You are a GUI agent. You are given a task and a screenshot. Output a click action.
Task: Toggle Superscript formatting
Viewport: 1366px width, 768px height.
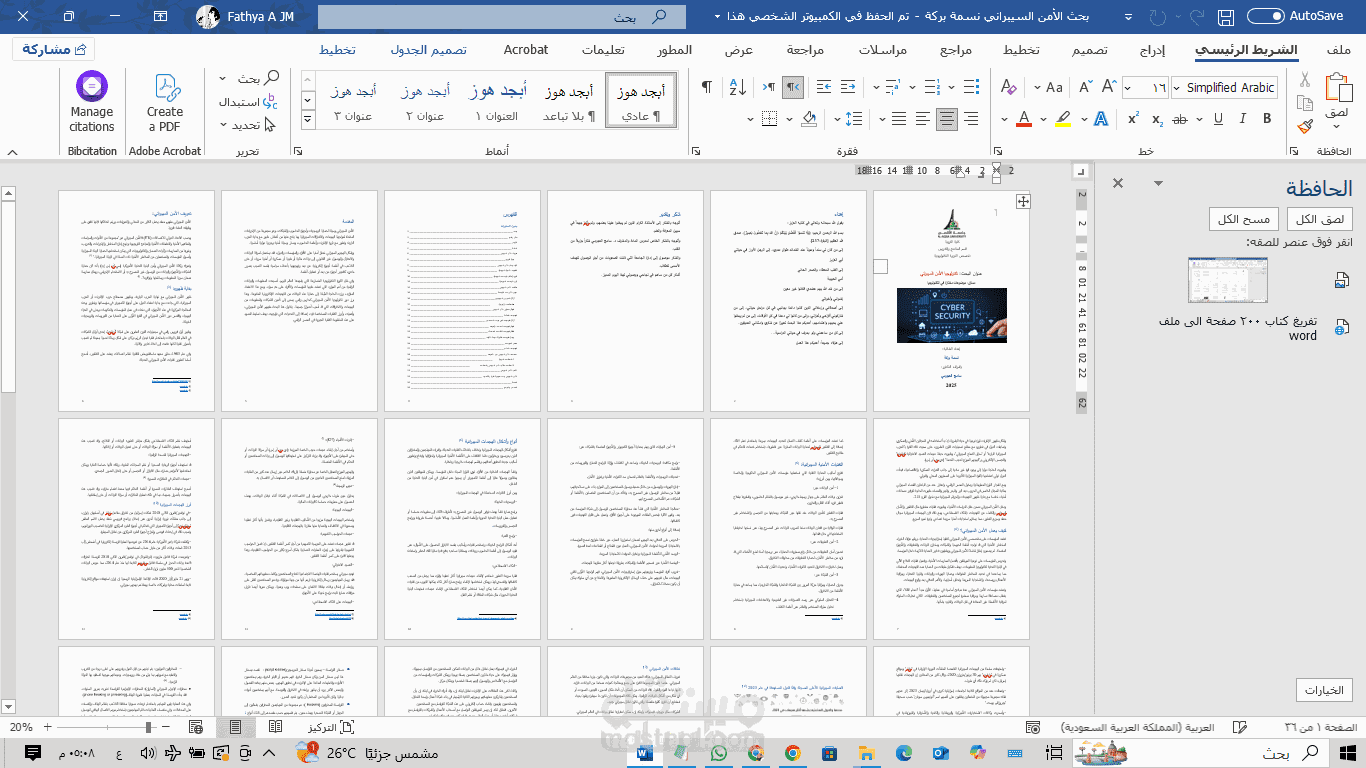[1133, 119]
